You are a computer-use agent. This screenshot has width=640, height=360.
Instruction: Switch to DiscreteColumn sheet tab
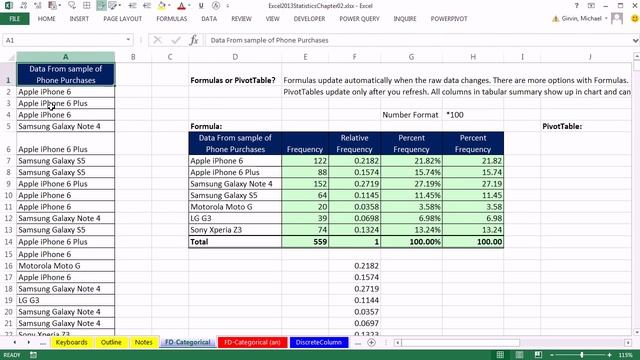(319, 342)
